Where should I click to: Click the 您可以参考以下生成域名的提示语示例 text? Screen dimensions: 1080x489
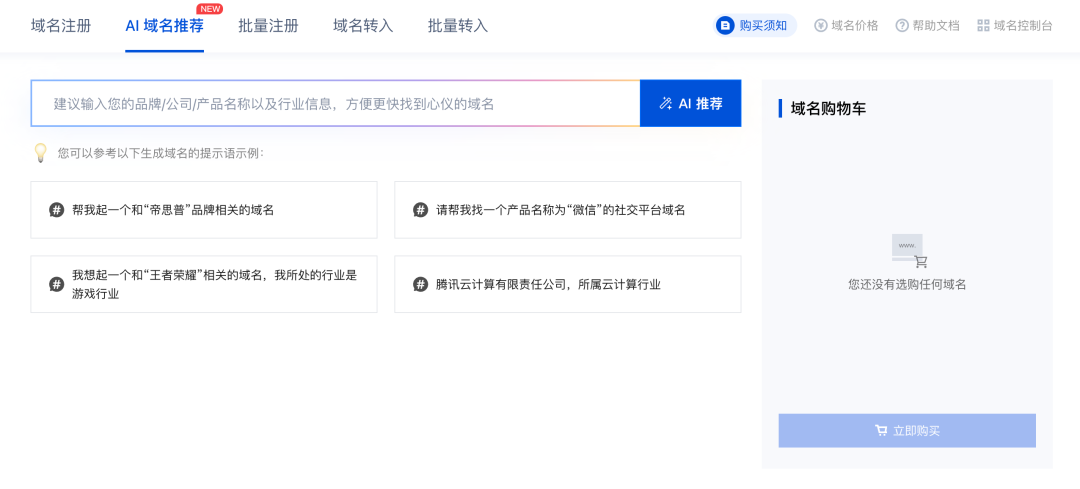point(160,153)
